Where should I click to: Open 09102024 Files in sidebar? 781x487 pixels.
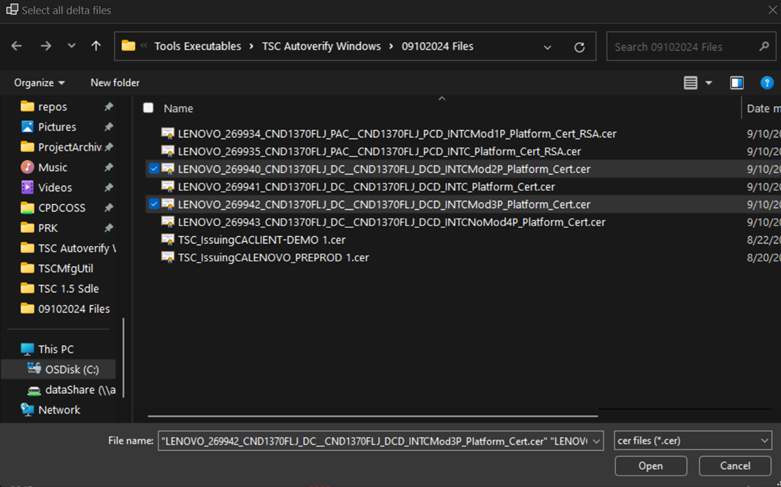click(74, 309)
